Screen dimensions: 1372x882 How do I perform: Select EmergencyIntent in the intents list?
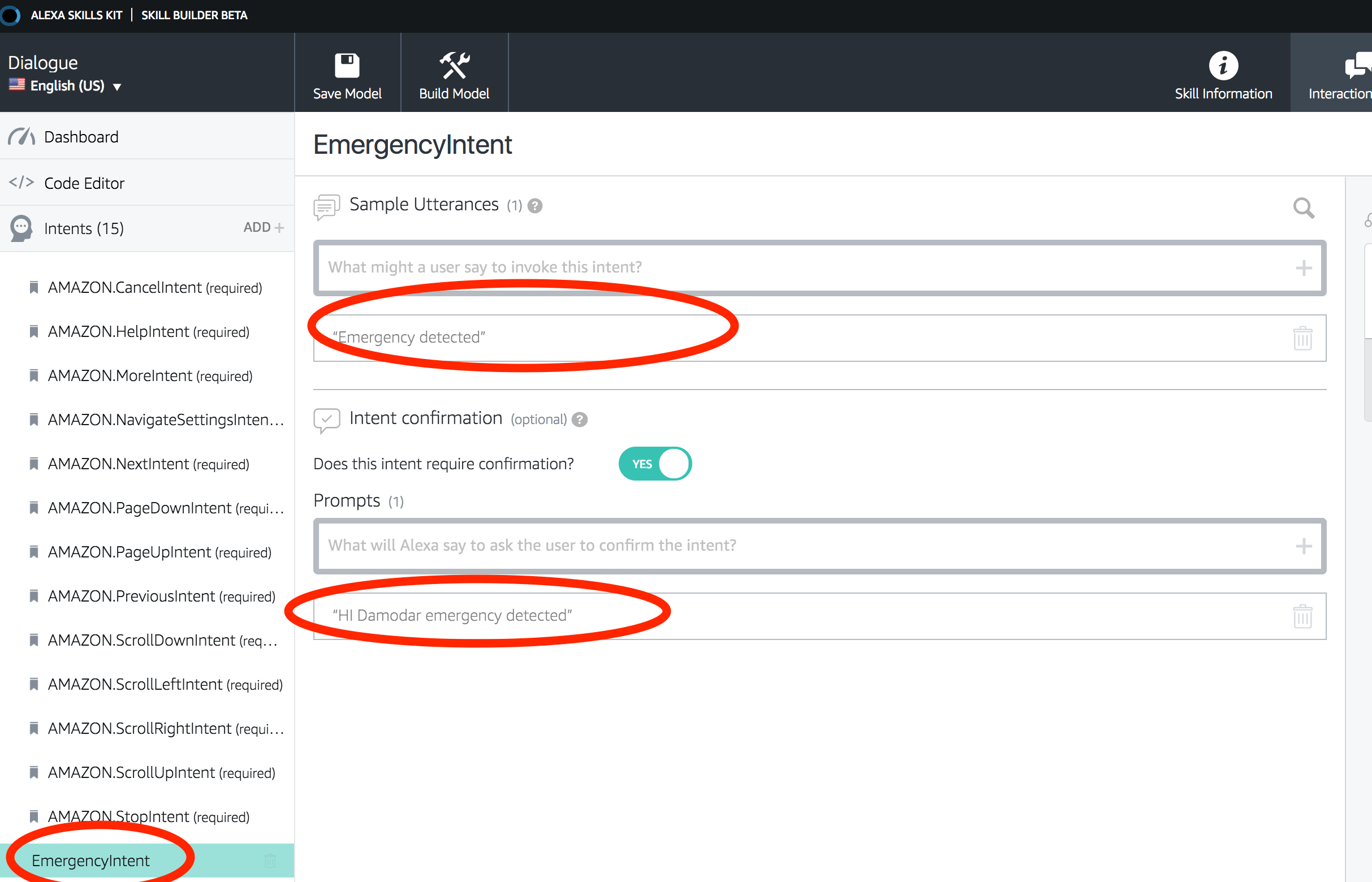pyautogui.click(x=147, y=861)
